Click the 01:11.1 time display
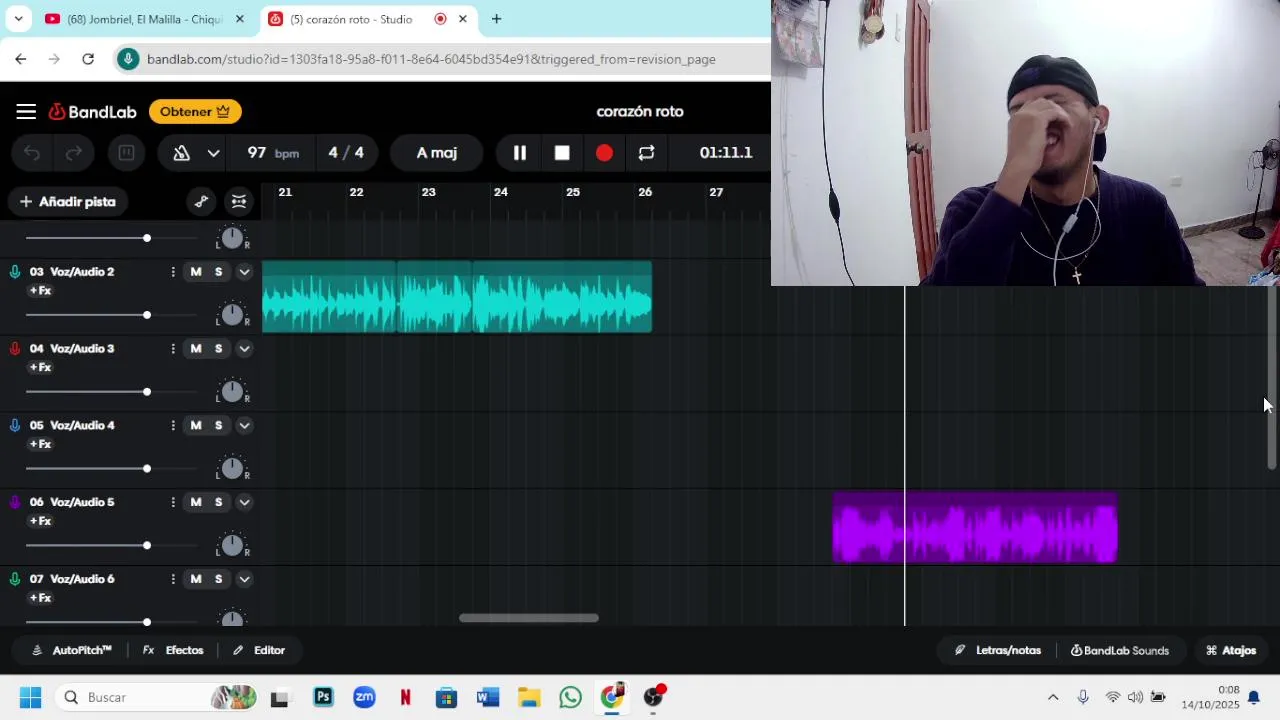This screenshot has height=720, width=1280. pos(726,153)
